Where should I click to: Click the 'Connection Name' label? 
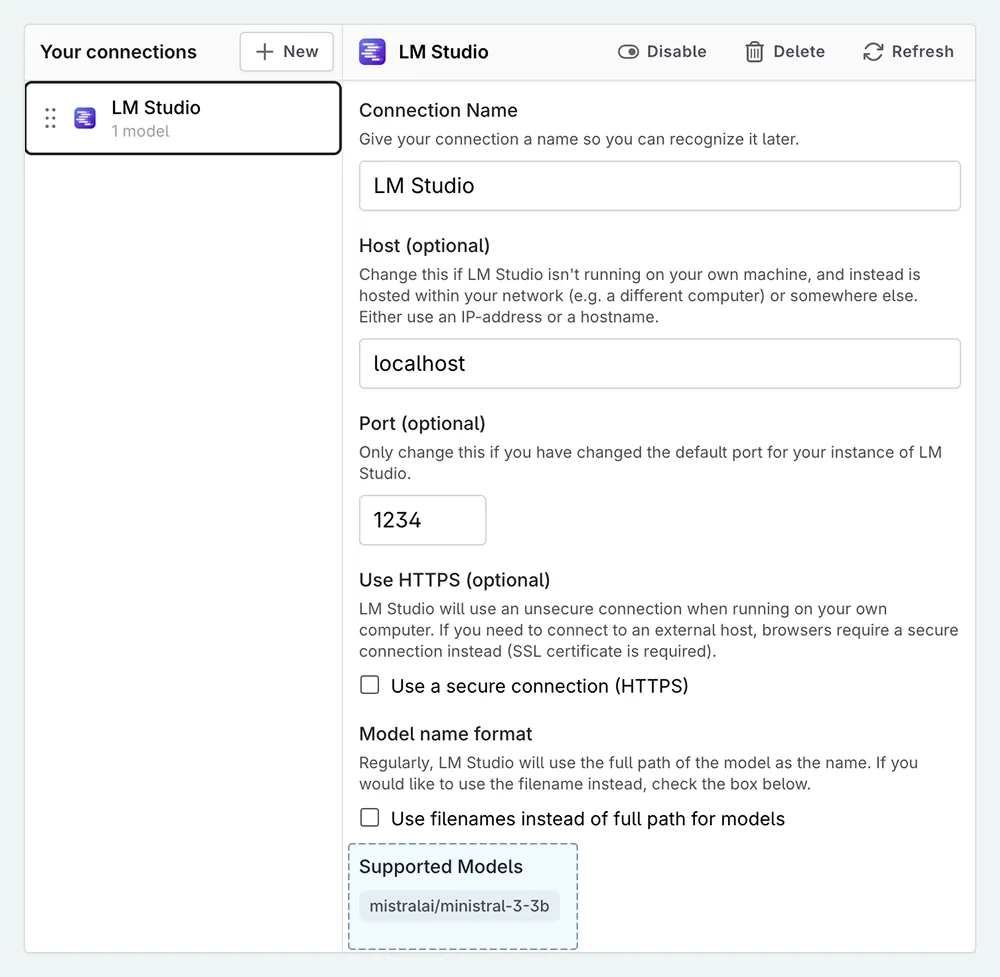[438, 110]
